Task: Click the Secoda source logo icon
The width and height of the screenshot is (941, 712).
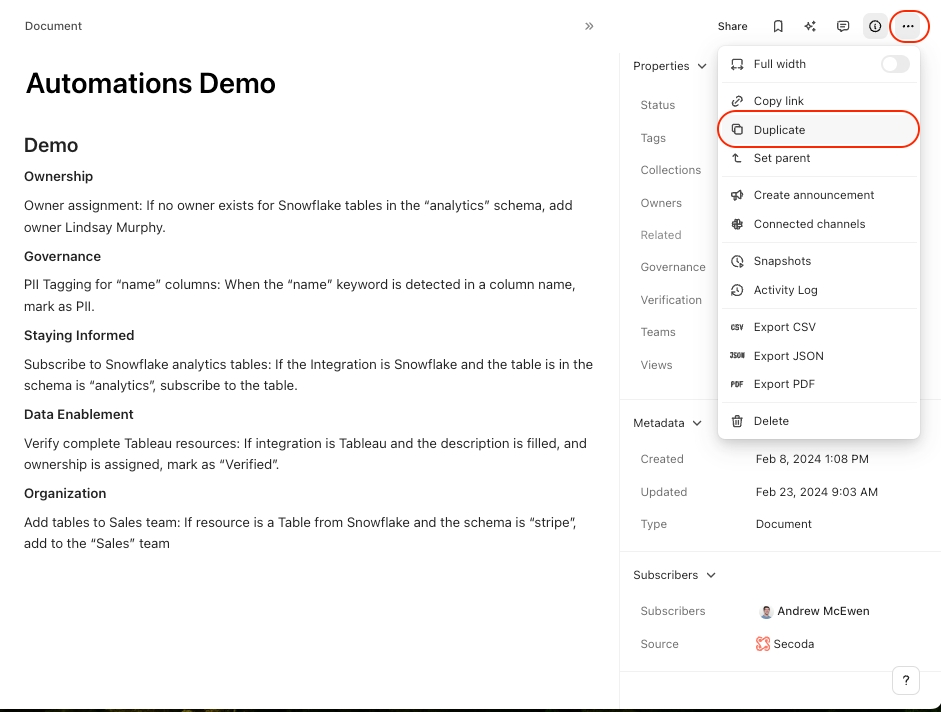Action: point(763,644)
